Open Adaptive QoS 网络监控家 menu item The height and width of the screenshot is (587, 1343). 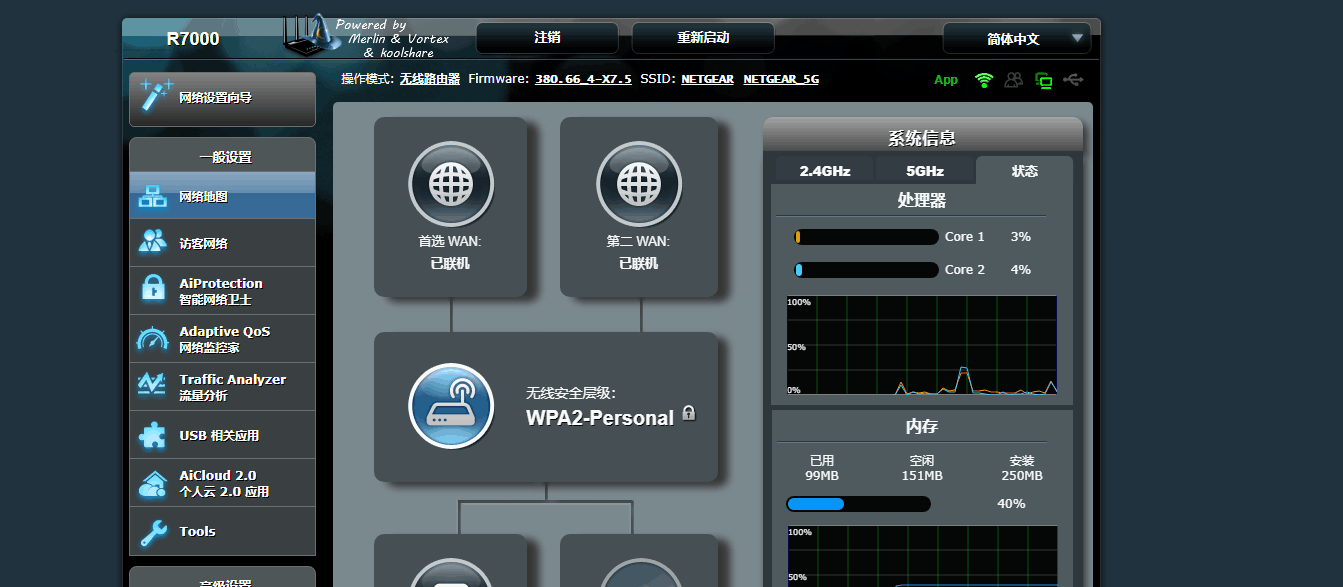(x=222, y=339)
